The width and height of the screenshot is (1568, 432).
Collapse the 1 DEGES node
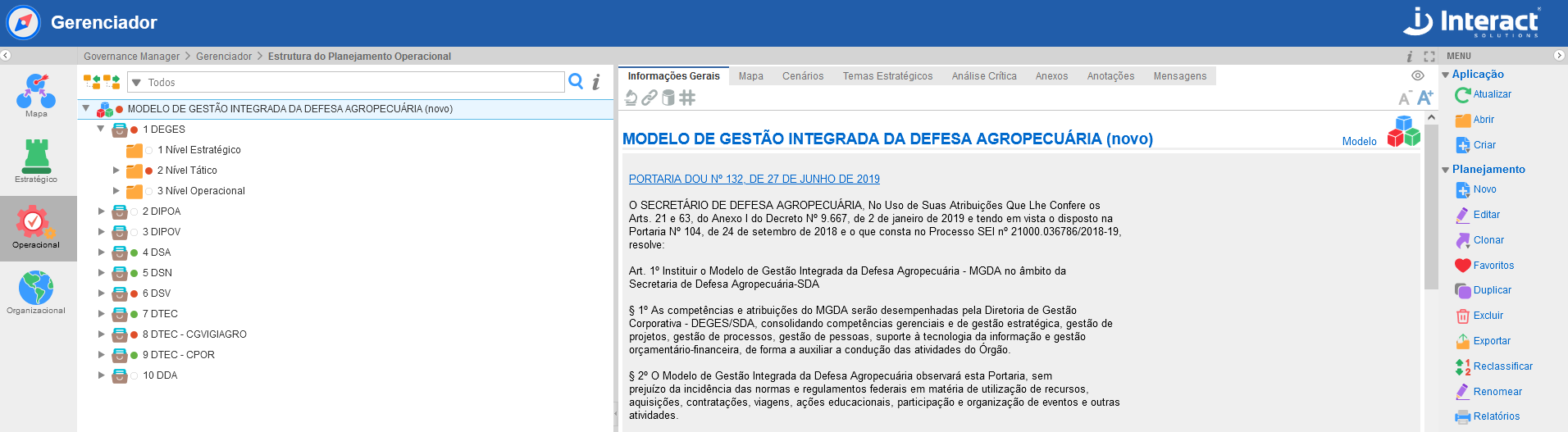point(101,129)
